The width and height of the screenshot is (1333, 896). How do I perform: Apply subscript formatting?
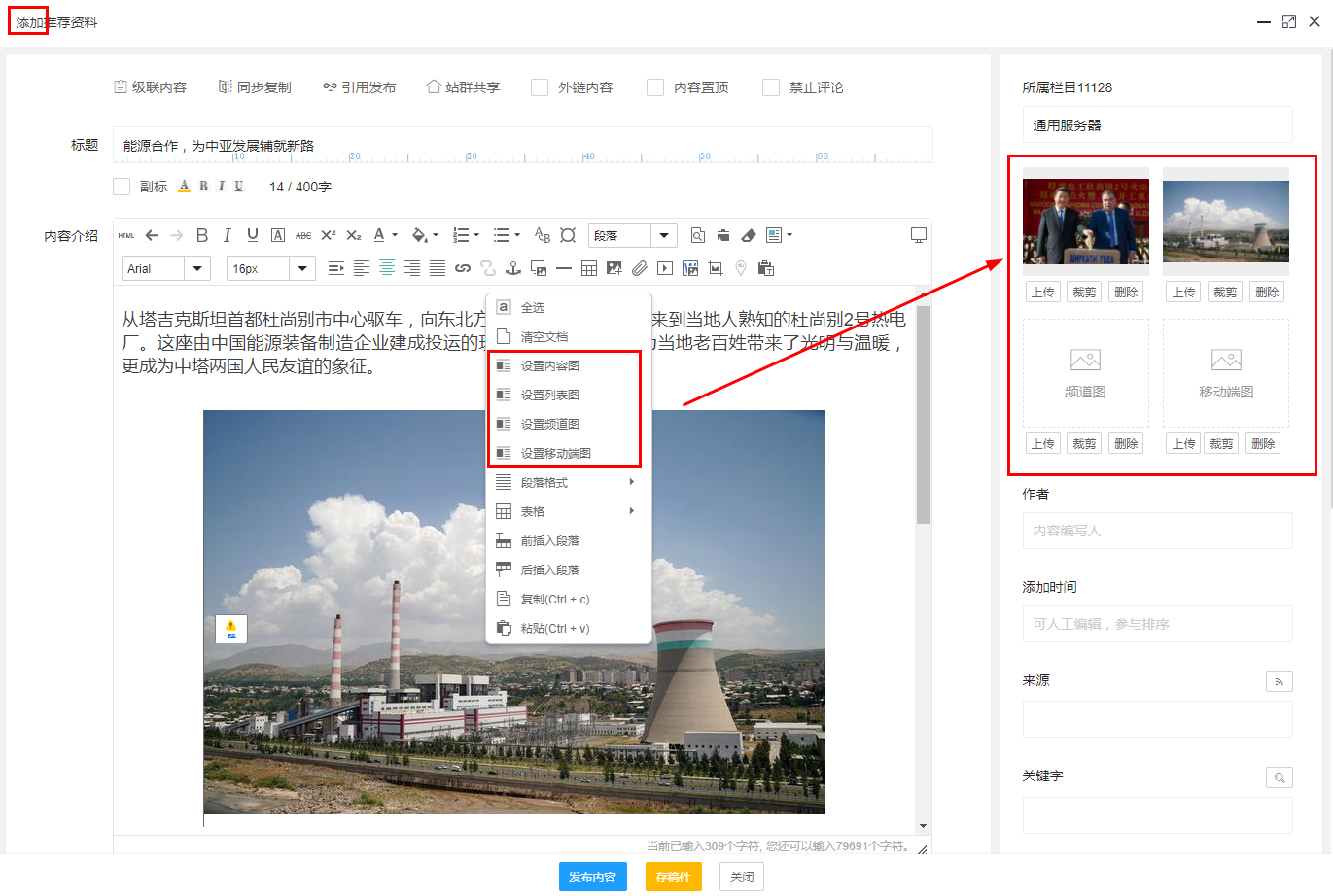(354, 235)
